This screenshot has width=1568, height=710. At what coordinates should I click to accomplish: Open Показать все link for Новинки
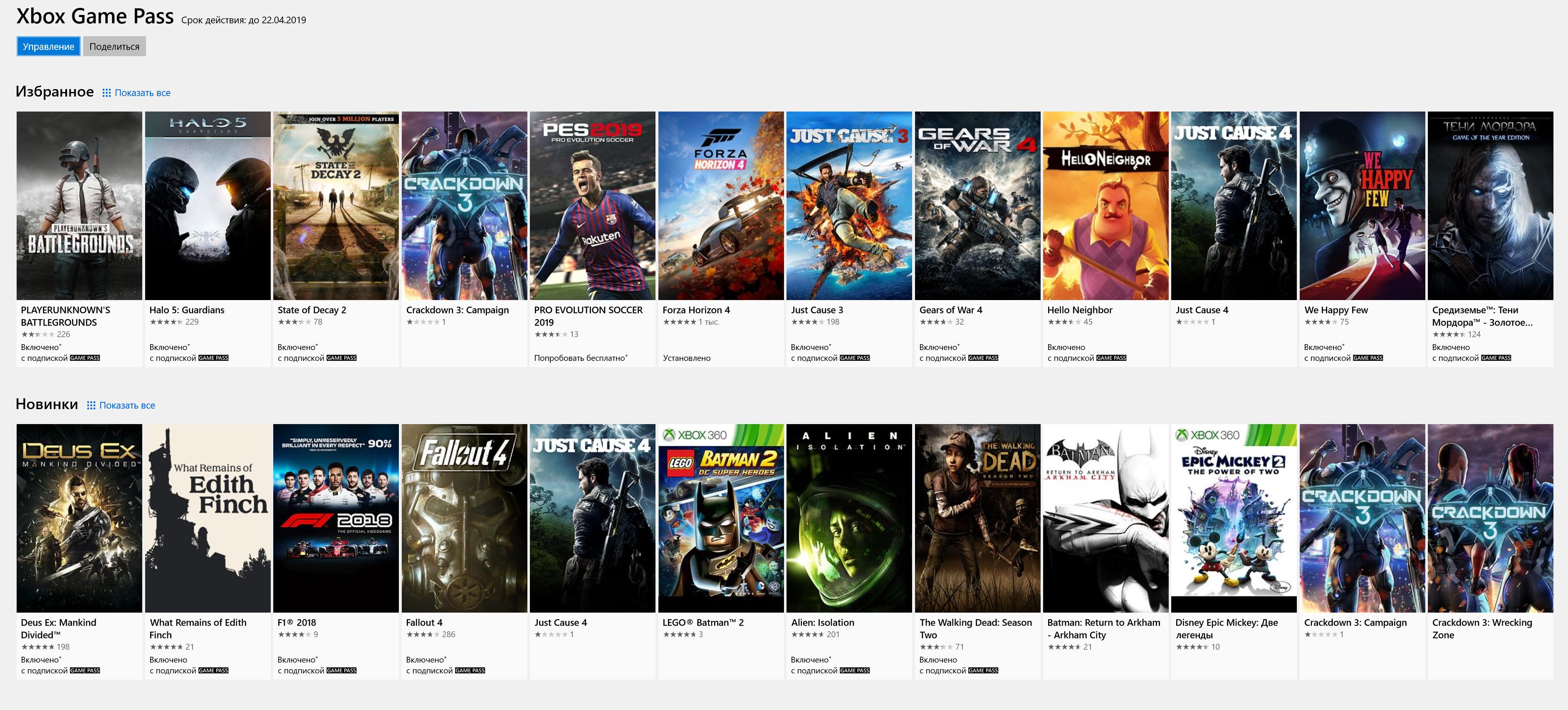(127, 405)
